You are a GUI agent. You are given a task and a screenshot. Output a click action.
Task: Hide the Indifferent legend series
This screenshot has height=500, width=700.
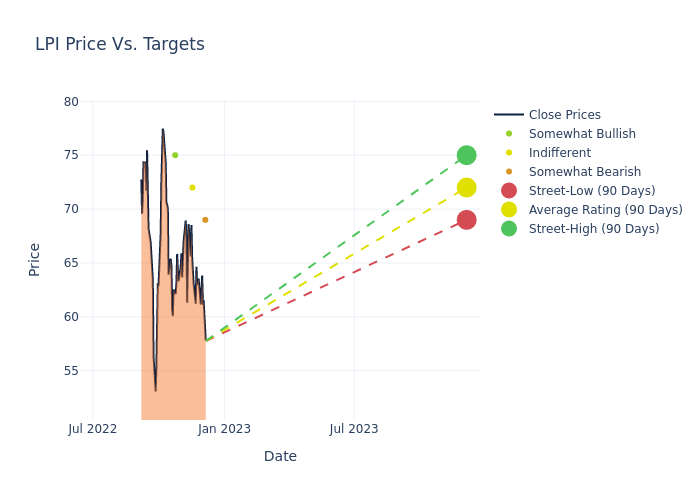(559, 153)
